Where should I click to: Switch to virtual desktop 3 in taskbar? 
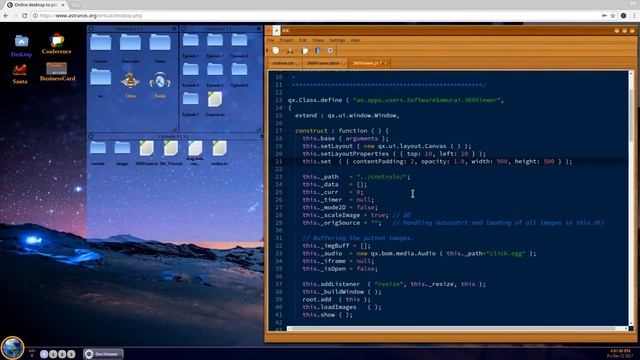pos(71,354)
